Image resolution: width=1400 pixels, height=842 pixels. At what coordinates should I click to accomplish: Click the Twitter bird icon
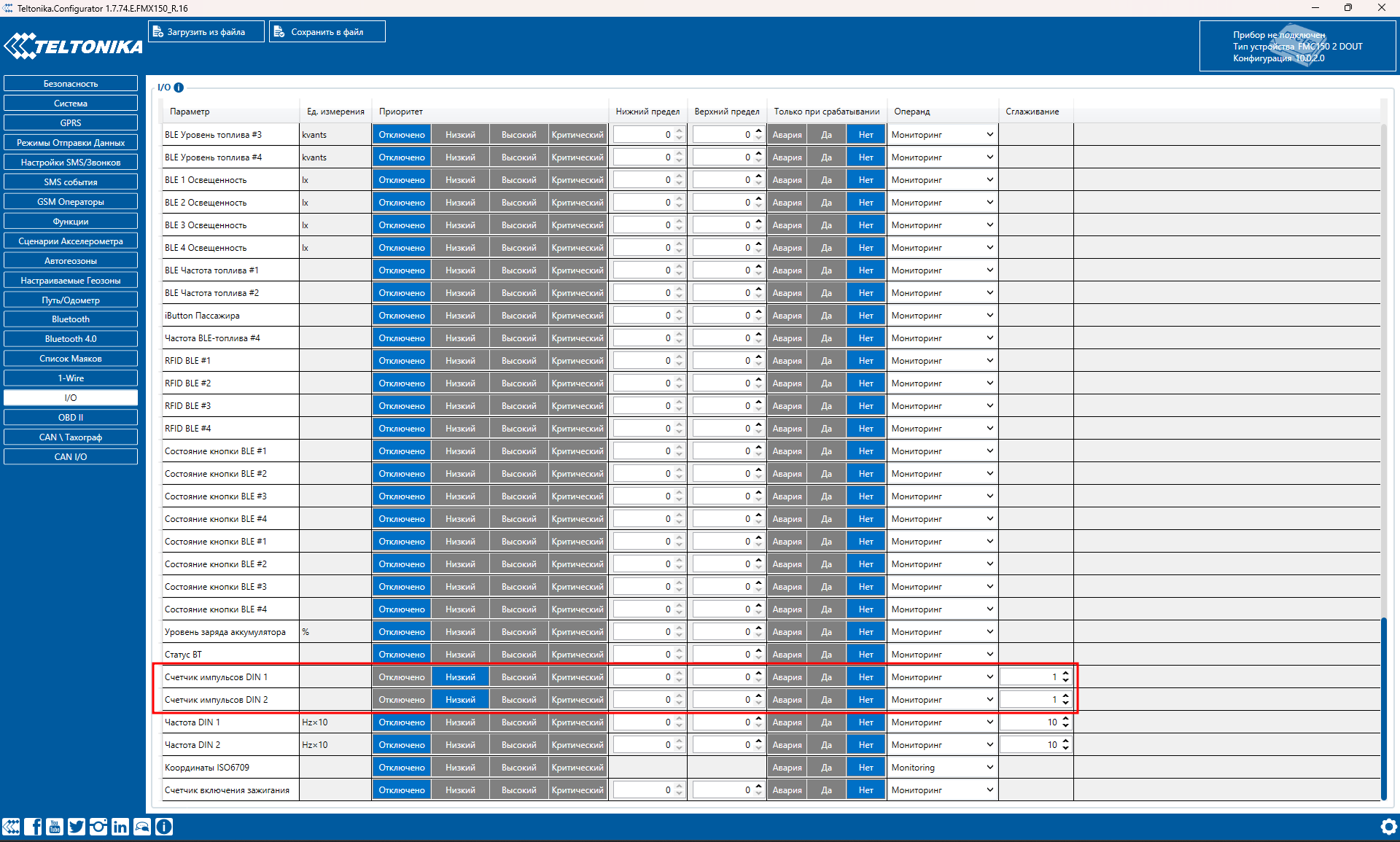tap(77, 826)
